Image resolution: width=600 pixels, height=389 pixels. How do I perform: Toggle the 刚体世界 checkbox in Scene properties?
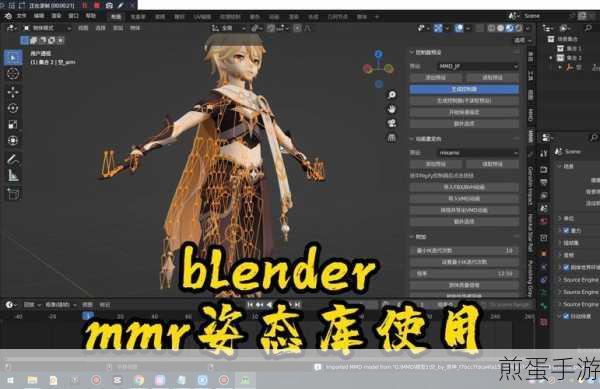[566, 267]
